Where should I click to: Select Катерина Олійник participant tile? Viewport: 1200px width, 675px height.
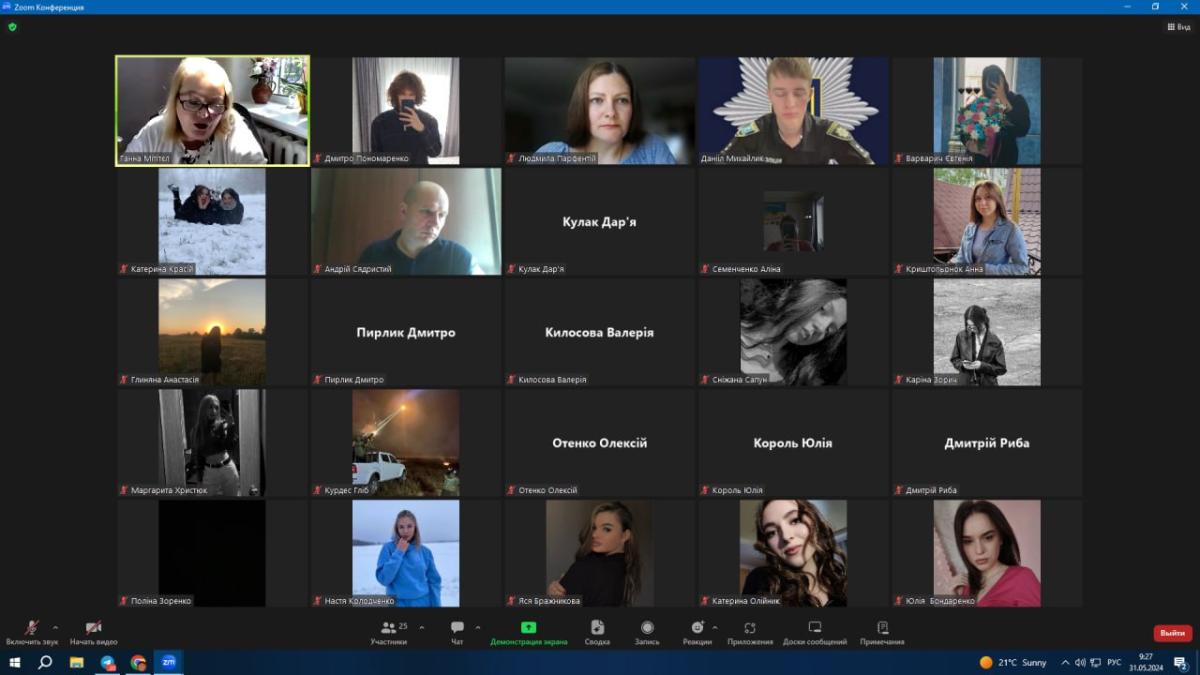(793, 553)
